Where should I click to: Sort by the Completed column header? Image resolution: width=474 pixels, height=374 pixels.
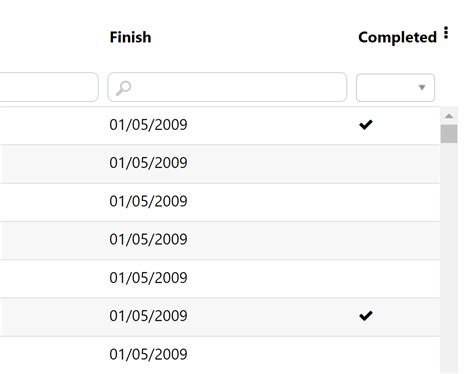pyautogui.click(x=397, y=37)
